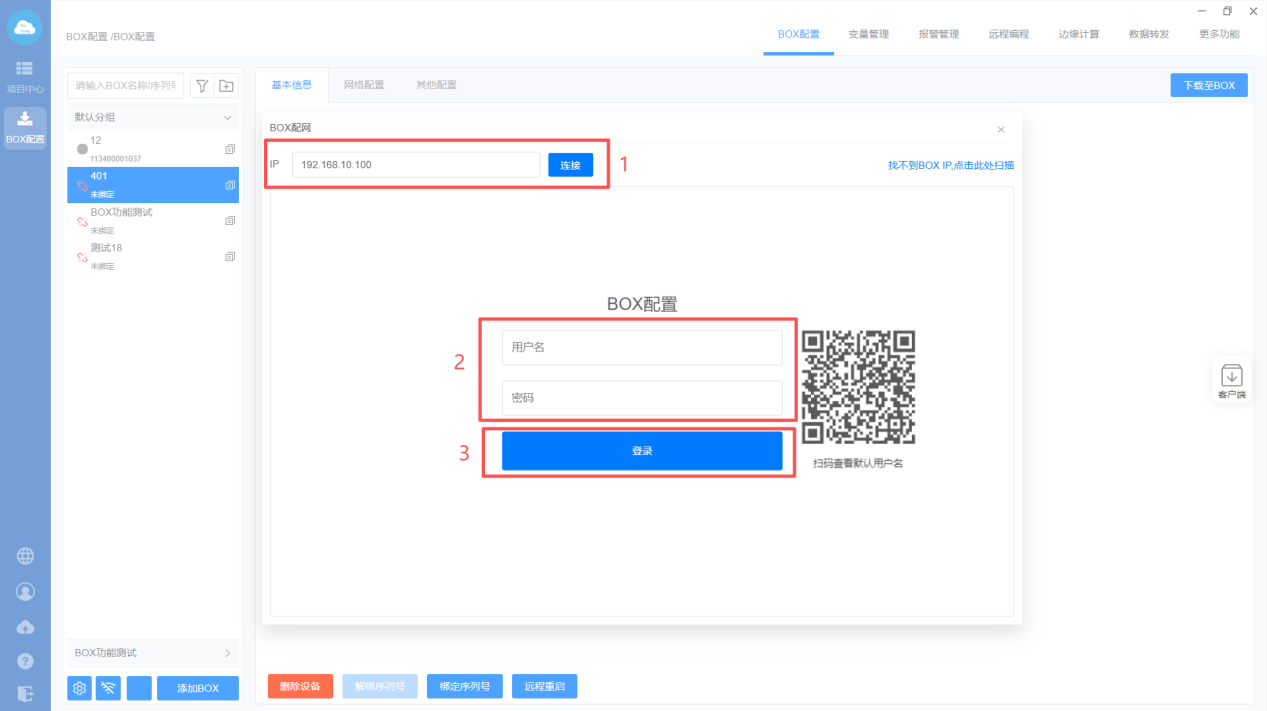This screenshot has width=1267, height=711.
Task: Click the cloud upload icon in sidebar
Action: tap(26, 627)
